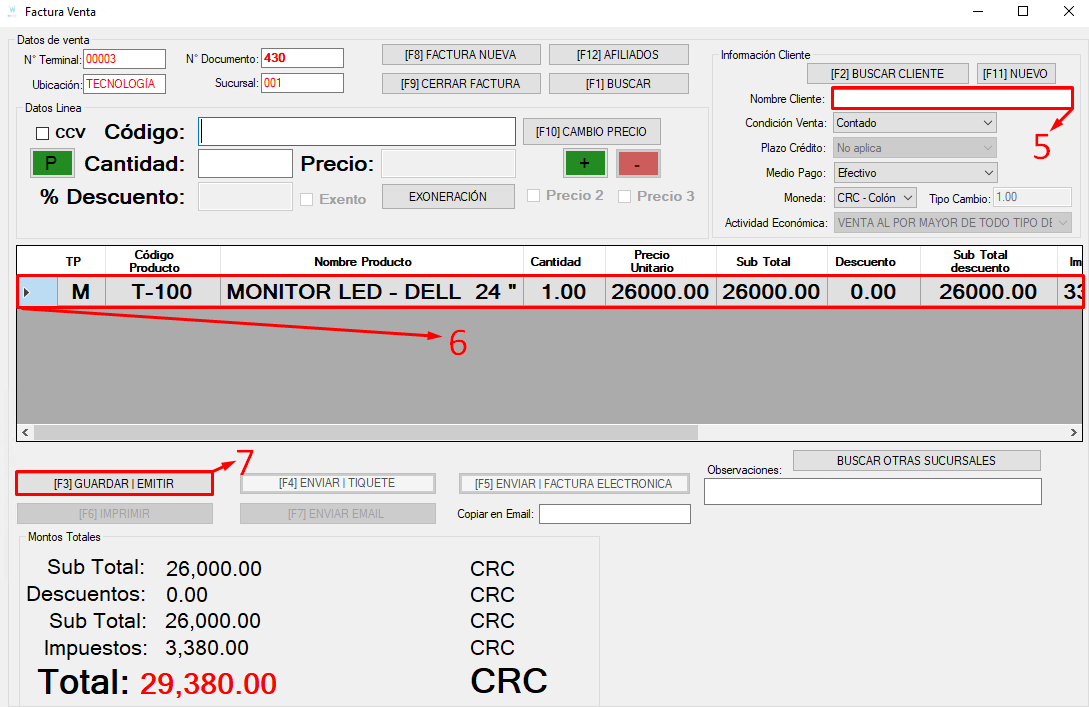Click the Precio field

(x=449, y=164)
